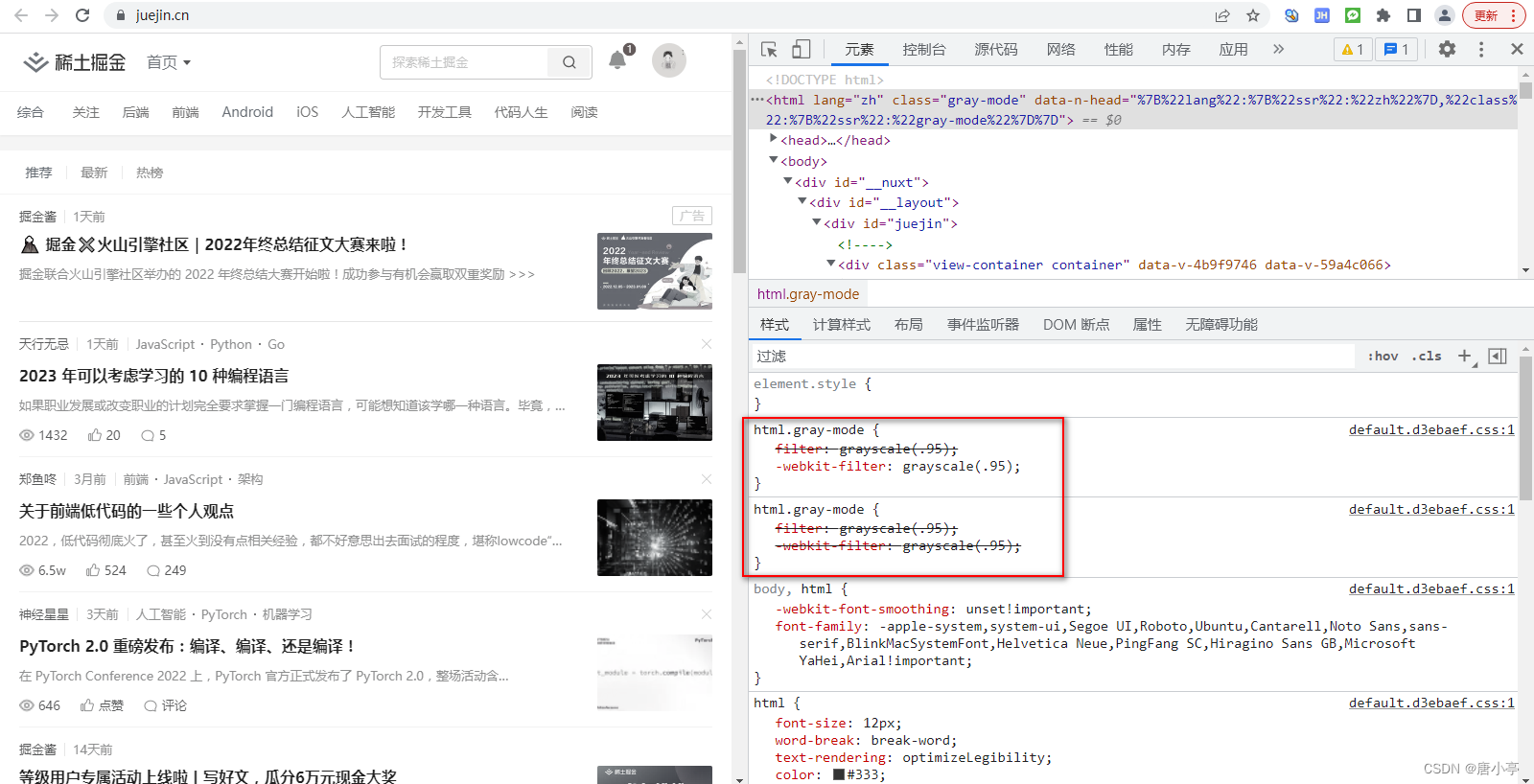This screenshot has height=784, width=1534.
Task: Open the Chrome profile avatar icon
Action: pos(1444,15)
